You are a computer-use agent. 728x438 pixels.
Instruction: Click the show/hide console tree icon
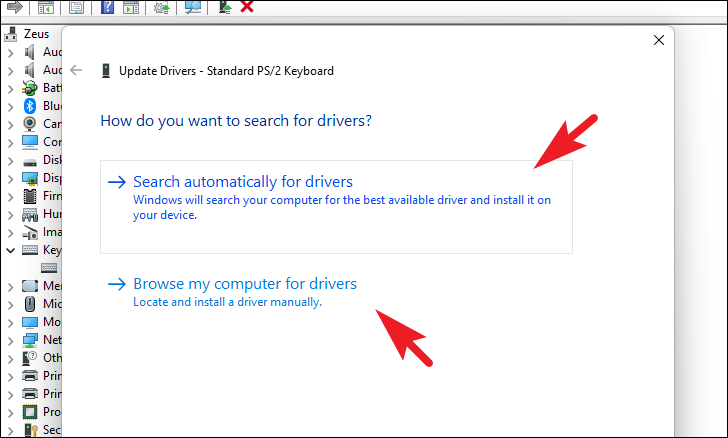46,7
